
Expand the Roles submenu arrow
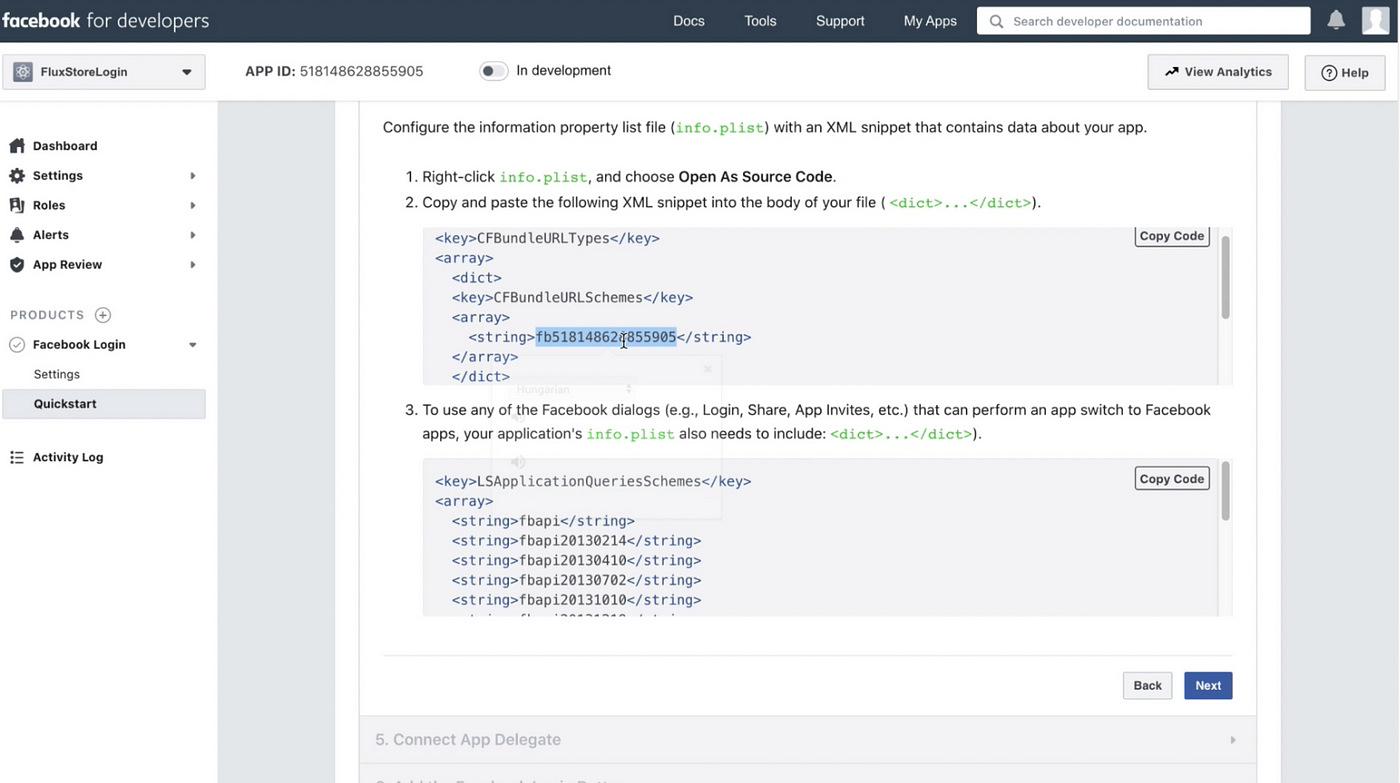193,205
